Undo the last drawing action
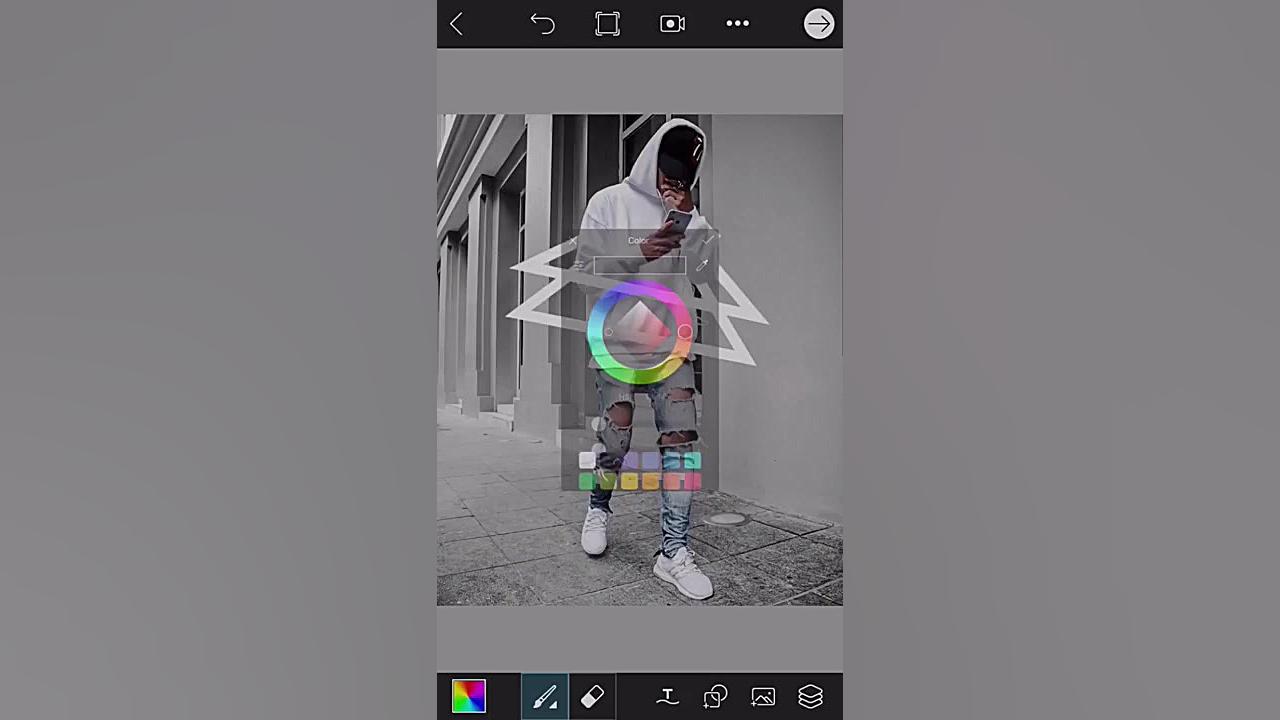The image size is (1280, 720). 542,24
